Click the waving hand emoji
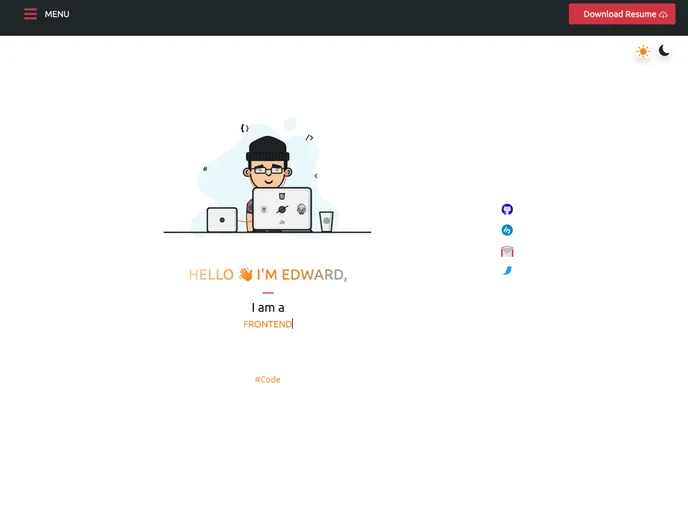The height and width of the screenshot is (512, 688). click(246, 274)
